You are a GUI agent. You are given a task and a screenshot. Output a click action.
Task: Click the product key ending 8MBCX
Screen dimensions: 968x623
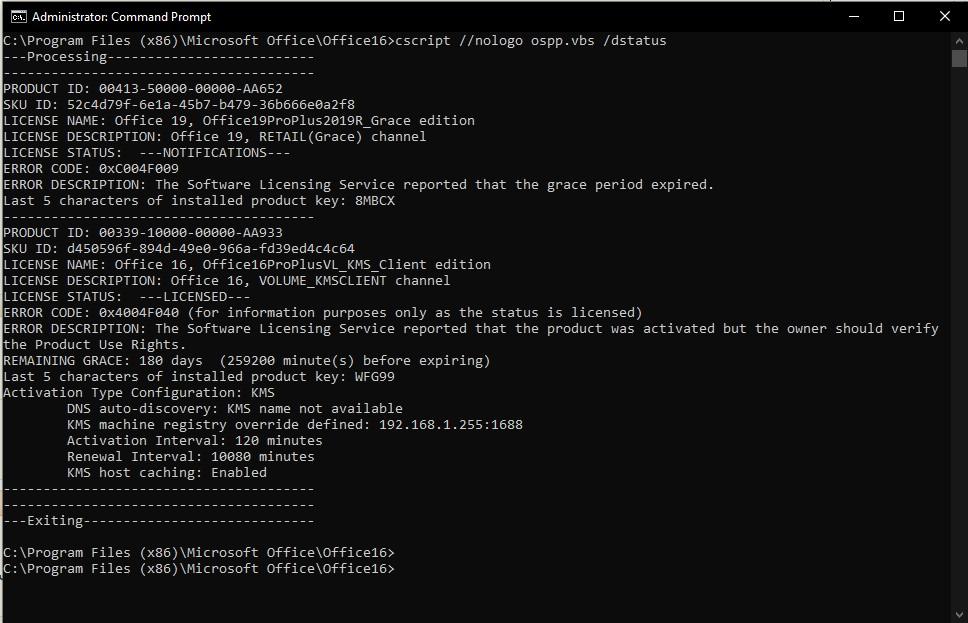pyautogui.click(x=375, y=201)
